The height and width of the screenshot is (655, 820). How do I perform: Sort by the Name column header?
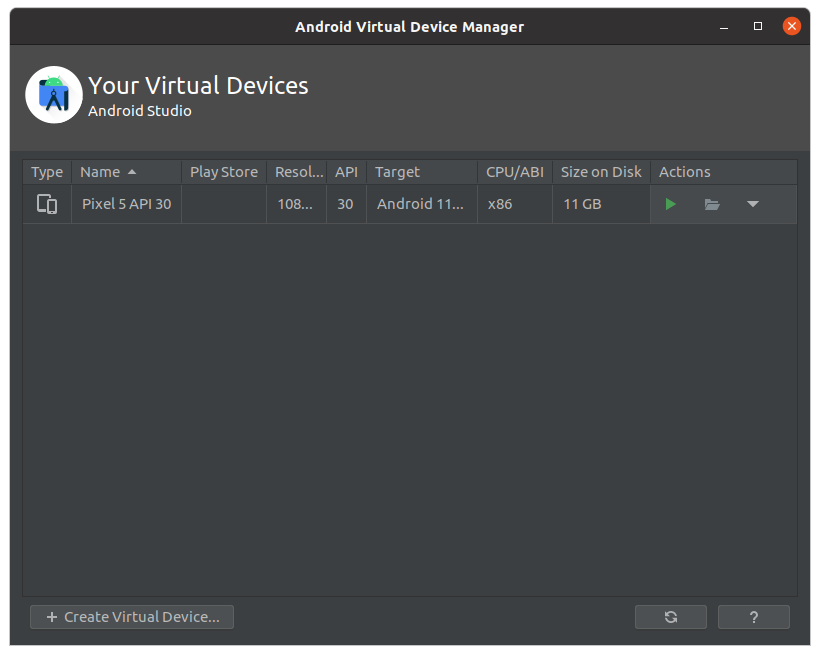pos(126,172)
